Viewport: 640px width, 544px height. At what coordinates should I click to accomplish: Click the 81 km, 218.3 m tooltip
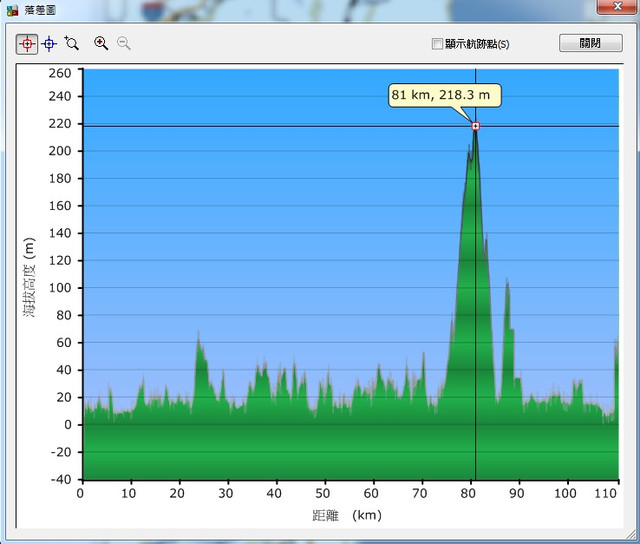pos(444,95)
